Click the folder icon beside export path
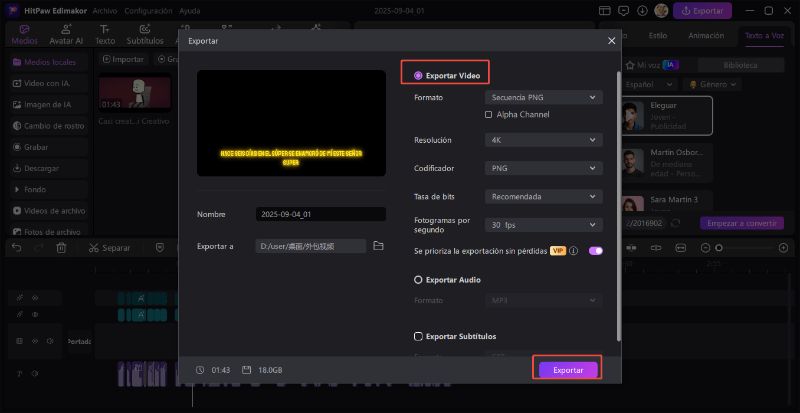800x413 pixels. [x=378, y=245]
